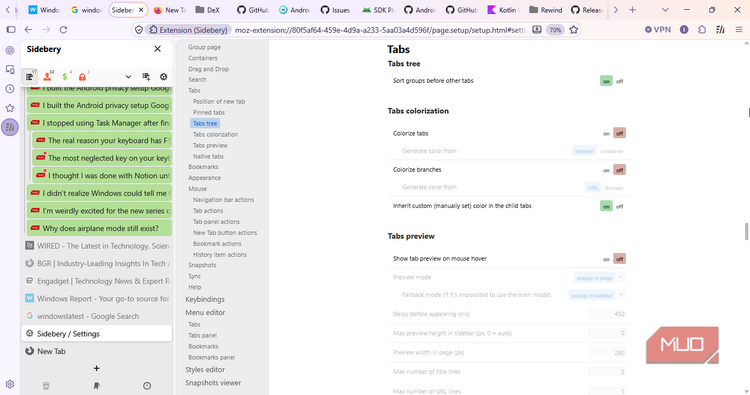The width and height of the screenshot is (750, 395).
Task: Click the Sidebery toolbar button
Action: (720, 30)
